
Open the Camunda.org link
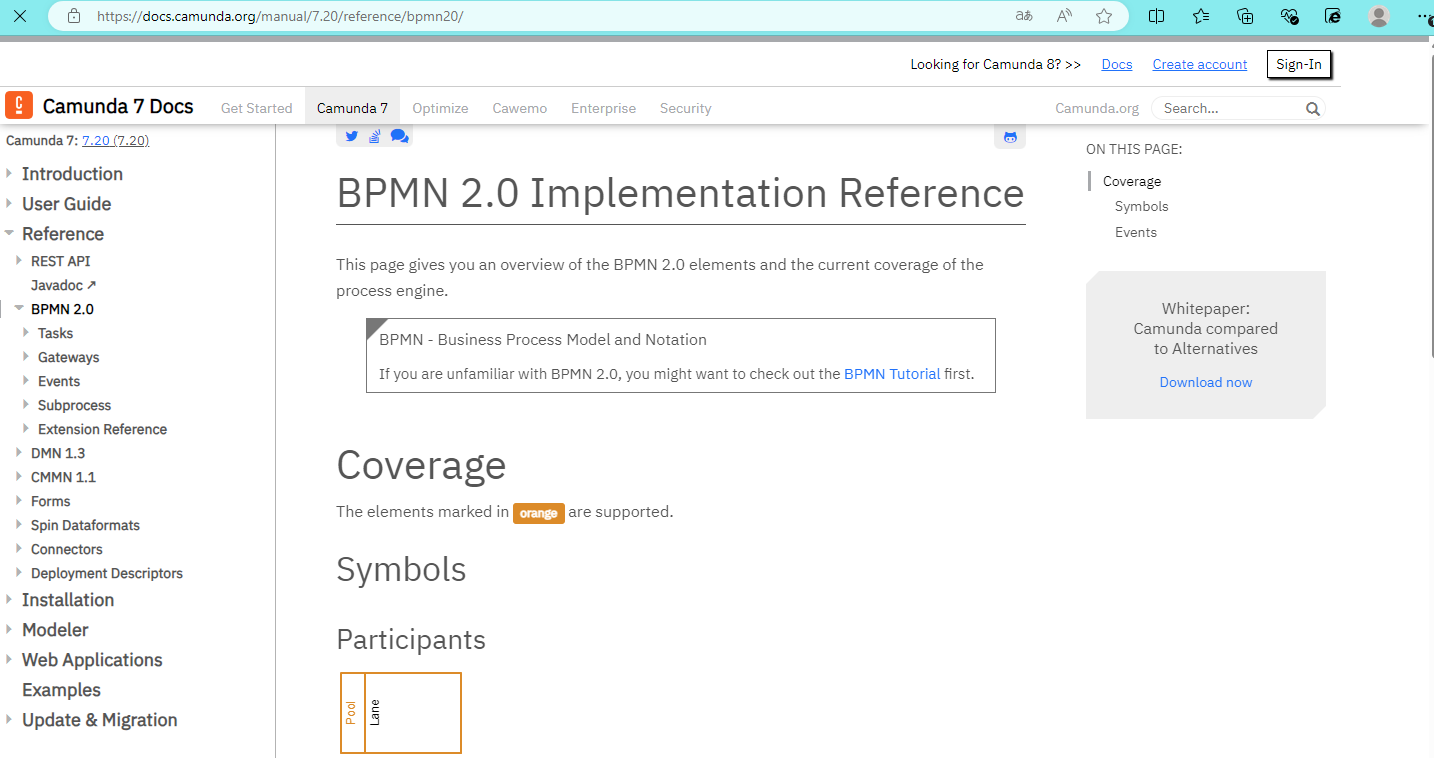[1097, 108]
